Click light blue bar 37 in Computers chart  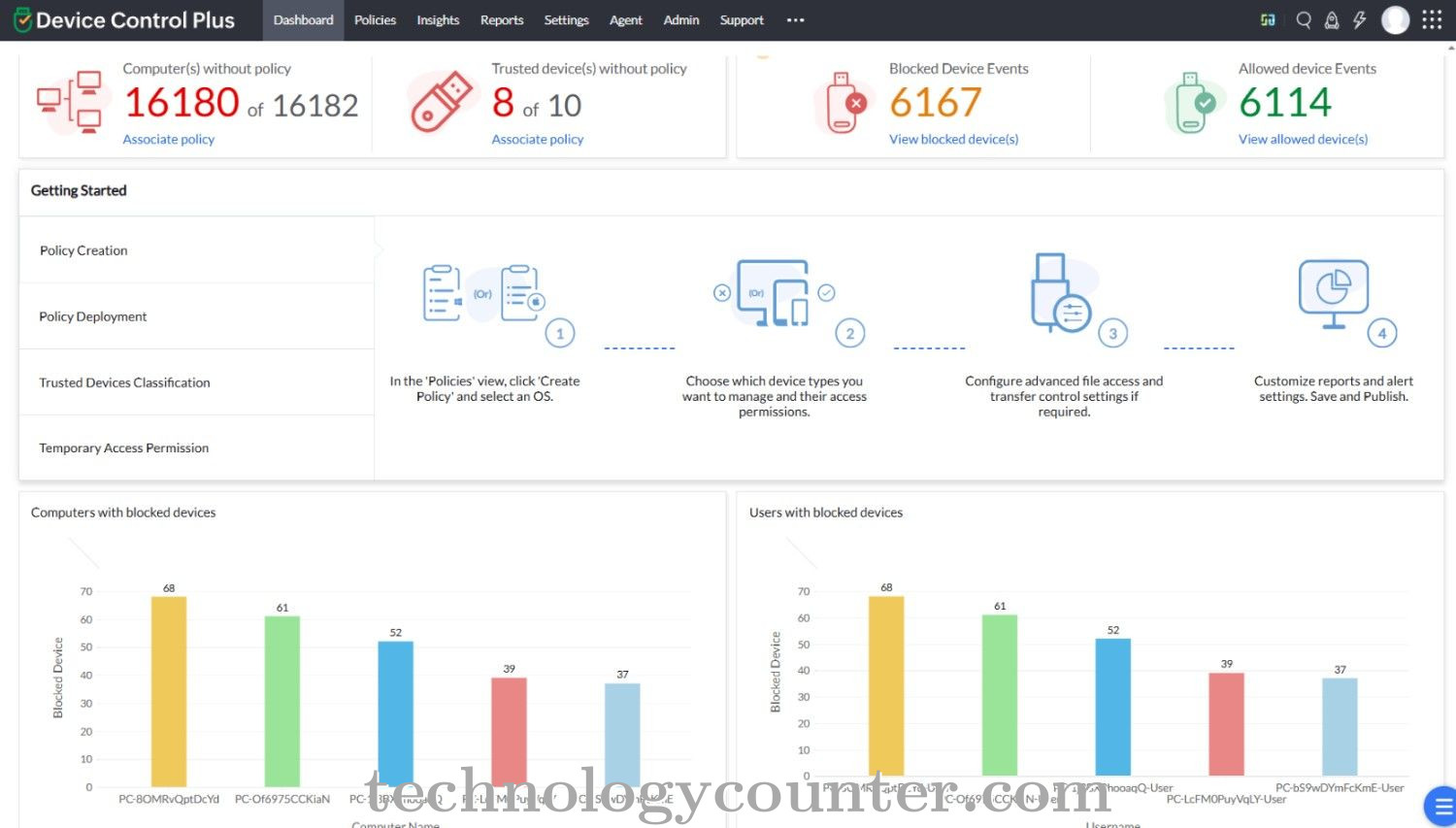tap(622, 735)
